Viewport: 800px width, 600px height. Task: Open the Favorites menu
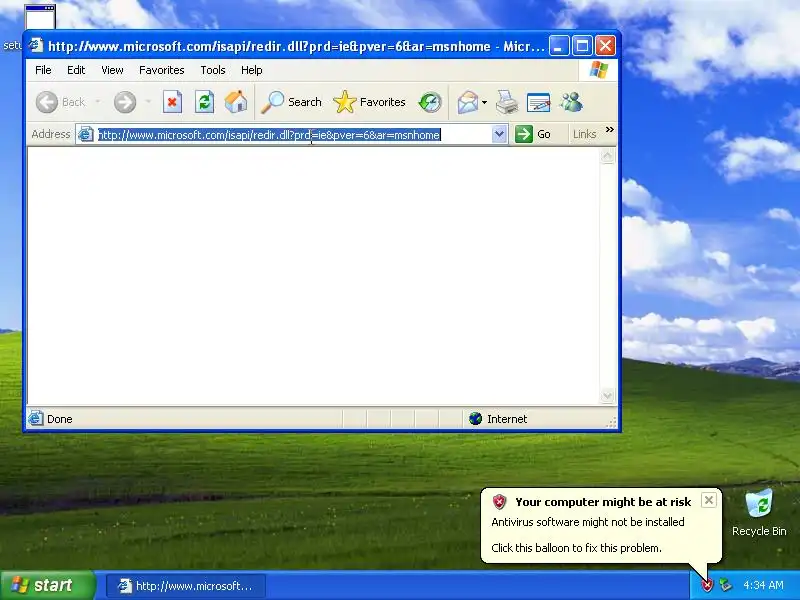[162, 70]
